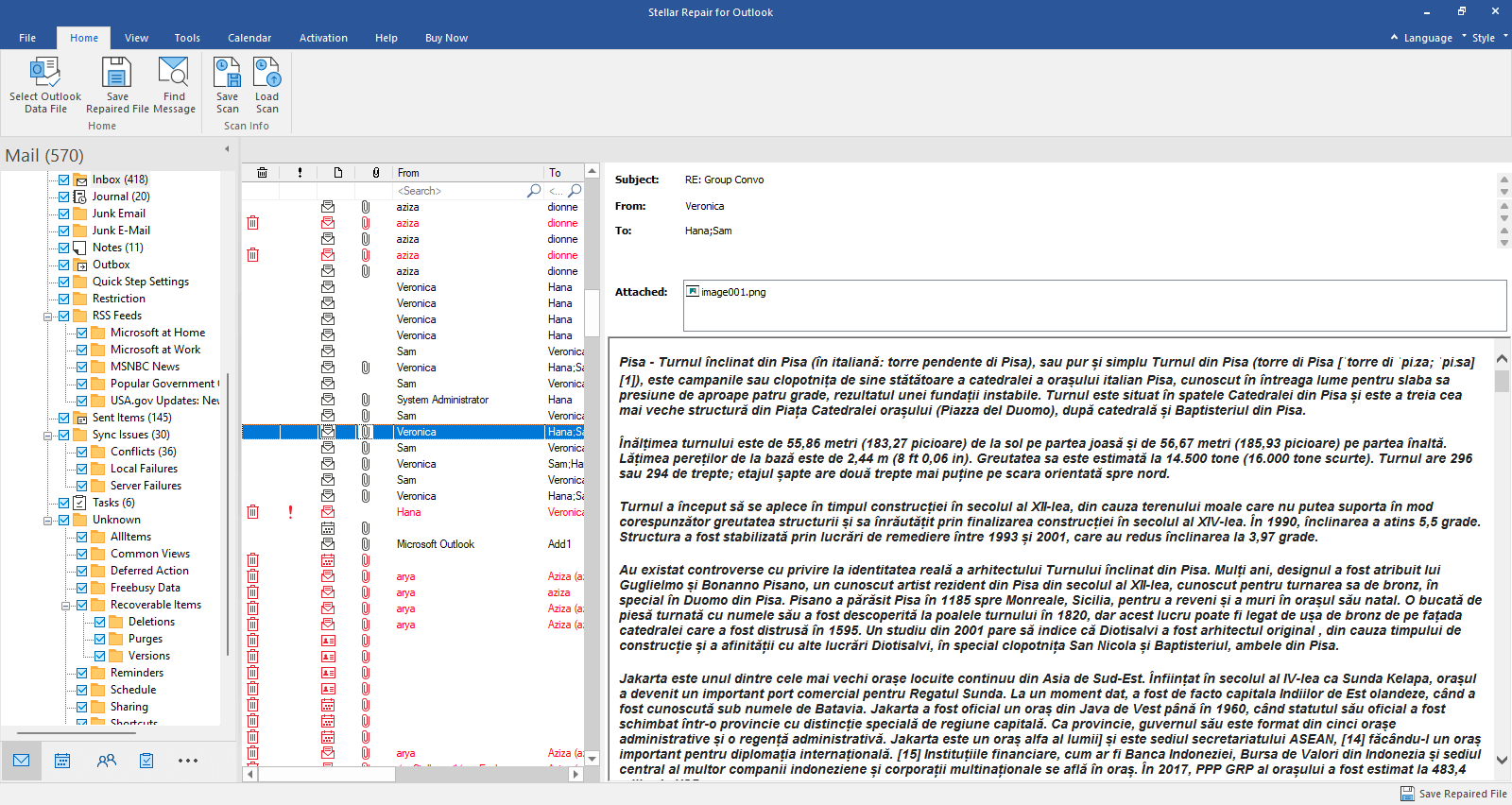Select the Sent Items (145) folder
The width and height of the screenshot is (1512, 805).
tap(131, 418)
